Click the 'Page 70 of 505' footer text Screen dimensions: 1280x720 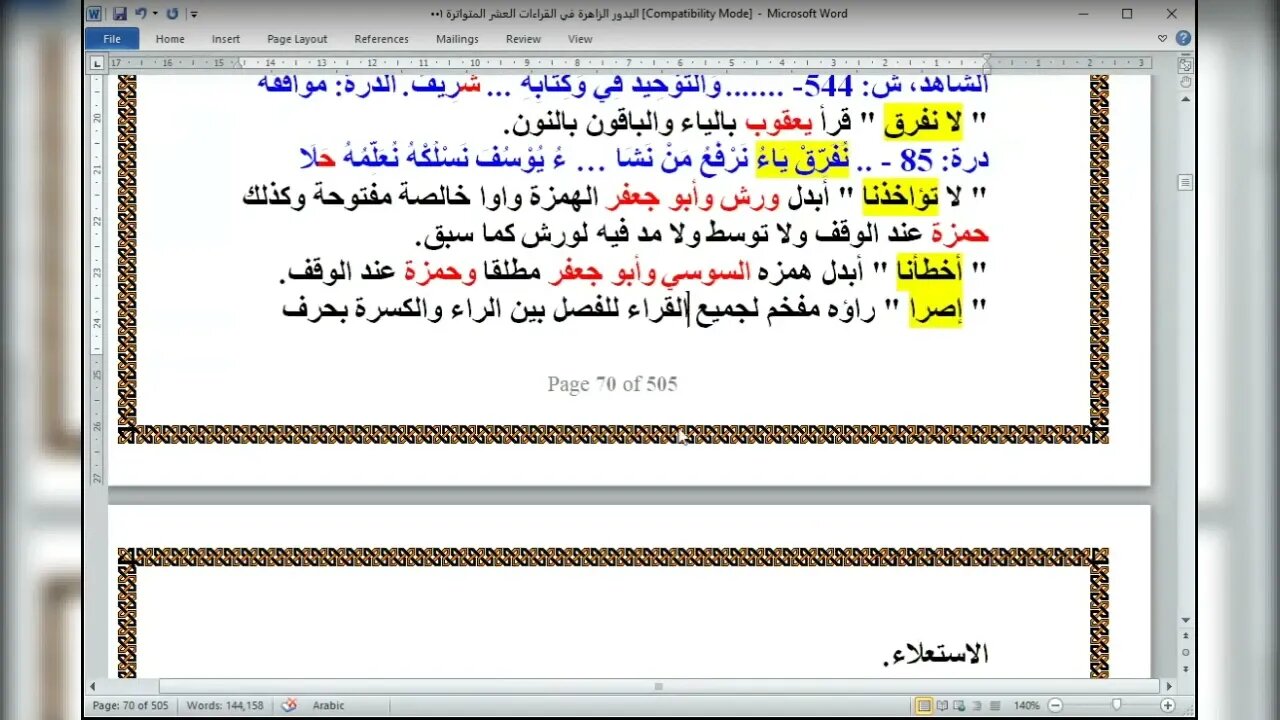click(612, 384)
